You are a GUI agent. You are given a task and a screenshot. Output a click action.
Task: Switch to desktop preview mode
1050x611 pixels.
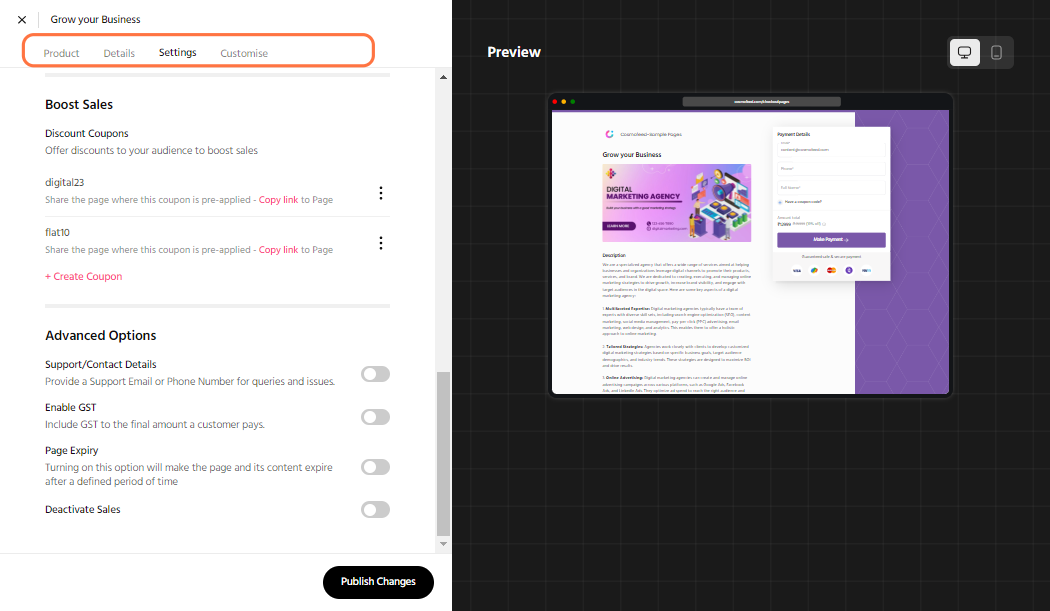click(x=964, y=52)
